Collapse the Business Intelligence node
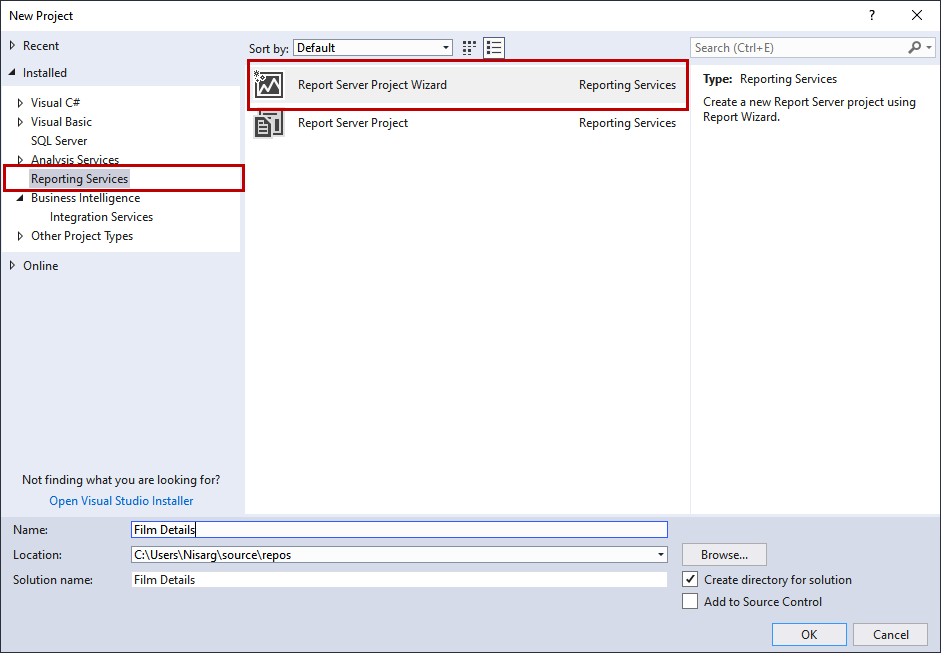941x653 pixels. [20, 198]
